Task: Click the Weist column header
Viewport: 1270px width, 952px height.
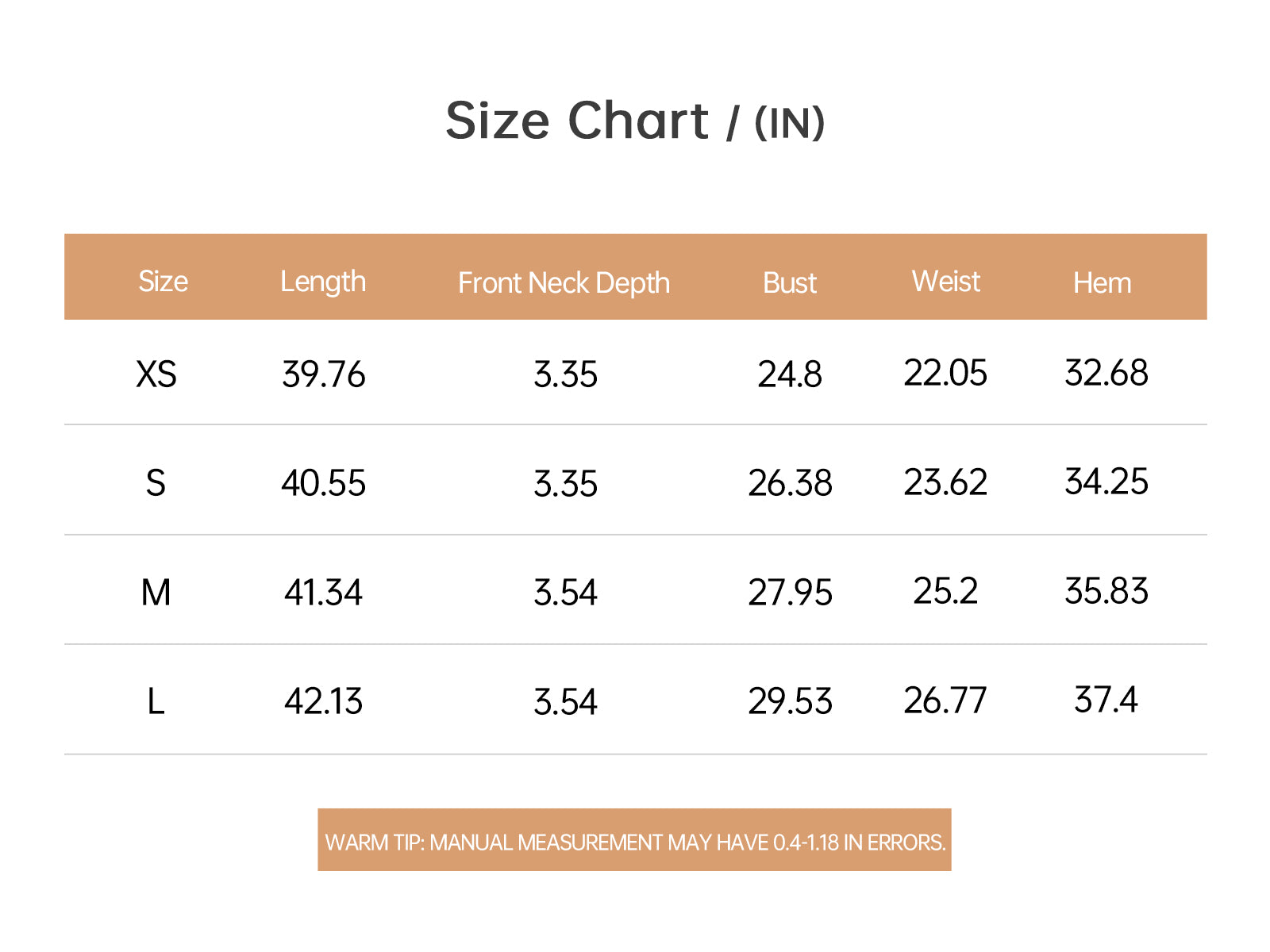Action: (946, 281)
